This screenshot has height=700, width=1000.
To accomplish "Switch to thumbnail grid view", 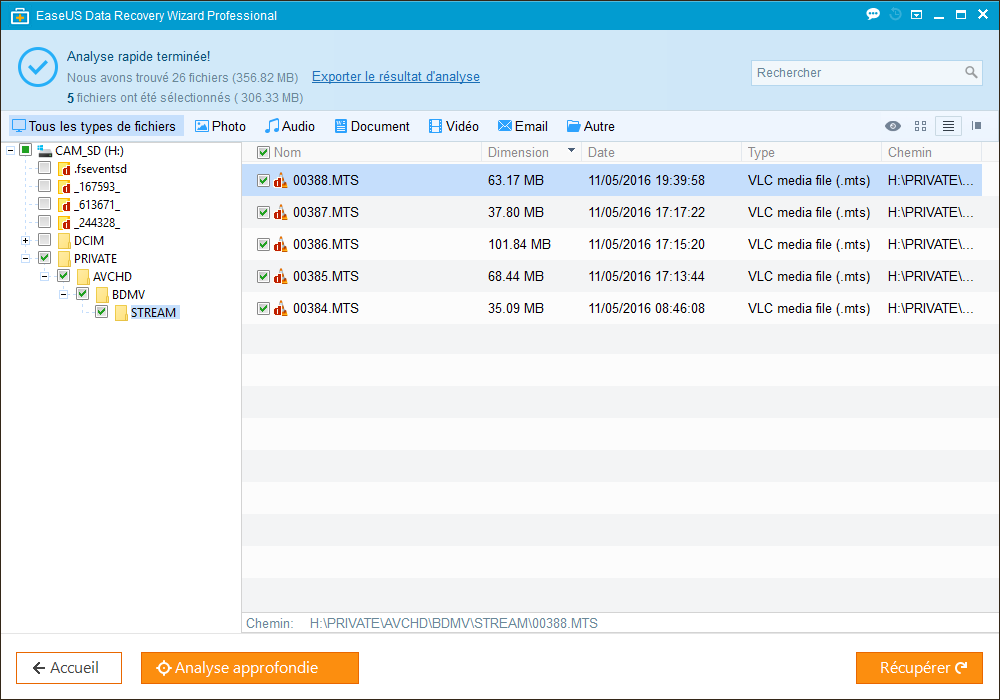I will (x=921, y=126).
